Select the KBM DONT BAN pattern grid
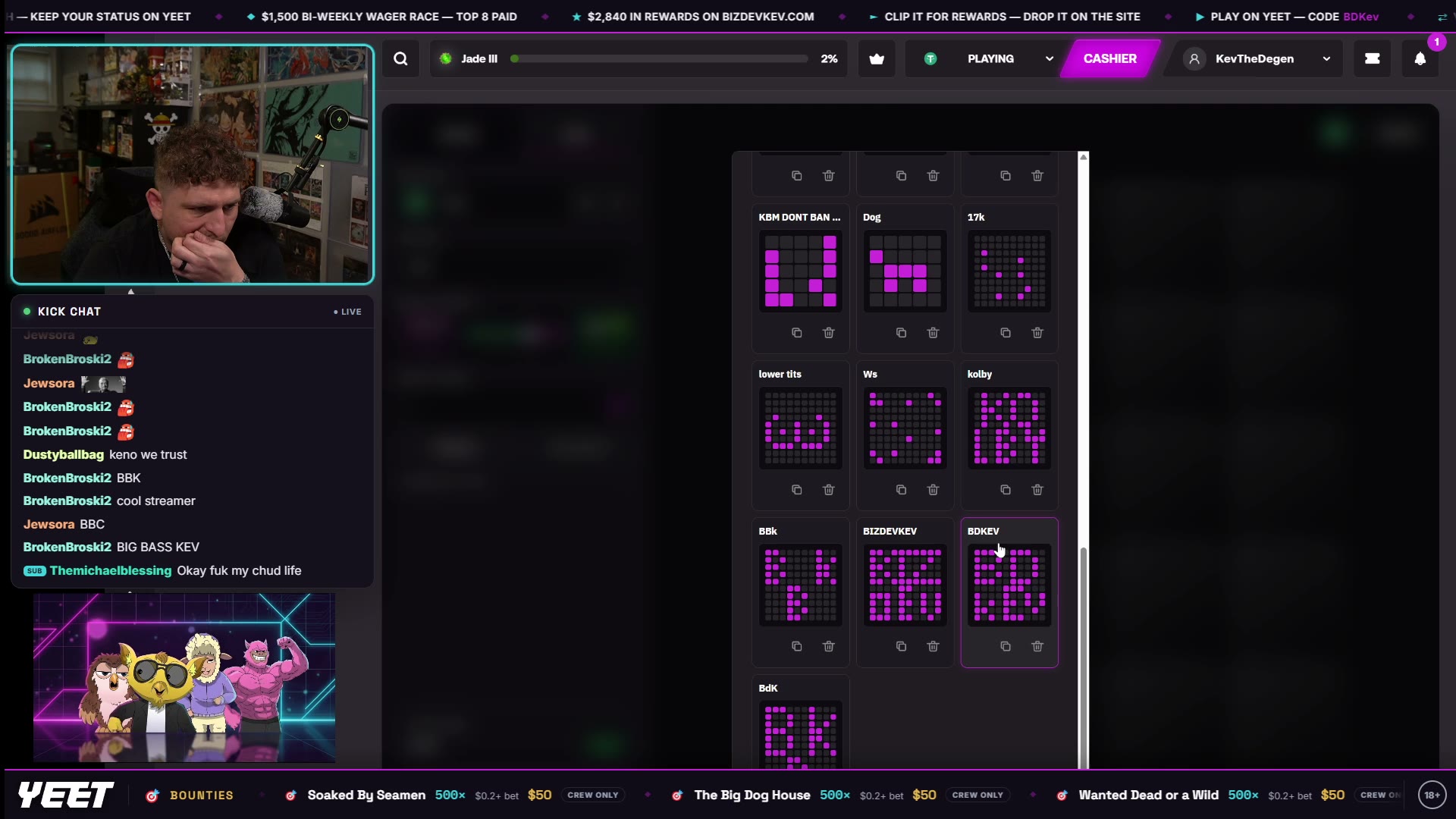 pyautogui.click(x=801, y=271)
